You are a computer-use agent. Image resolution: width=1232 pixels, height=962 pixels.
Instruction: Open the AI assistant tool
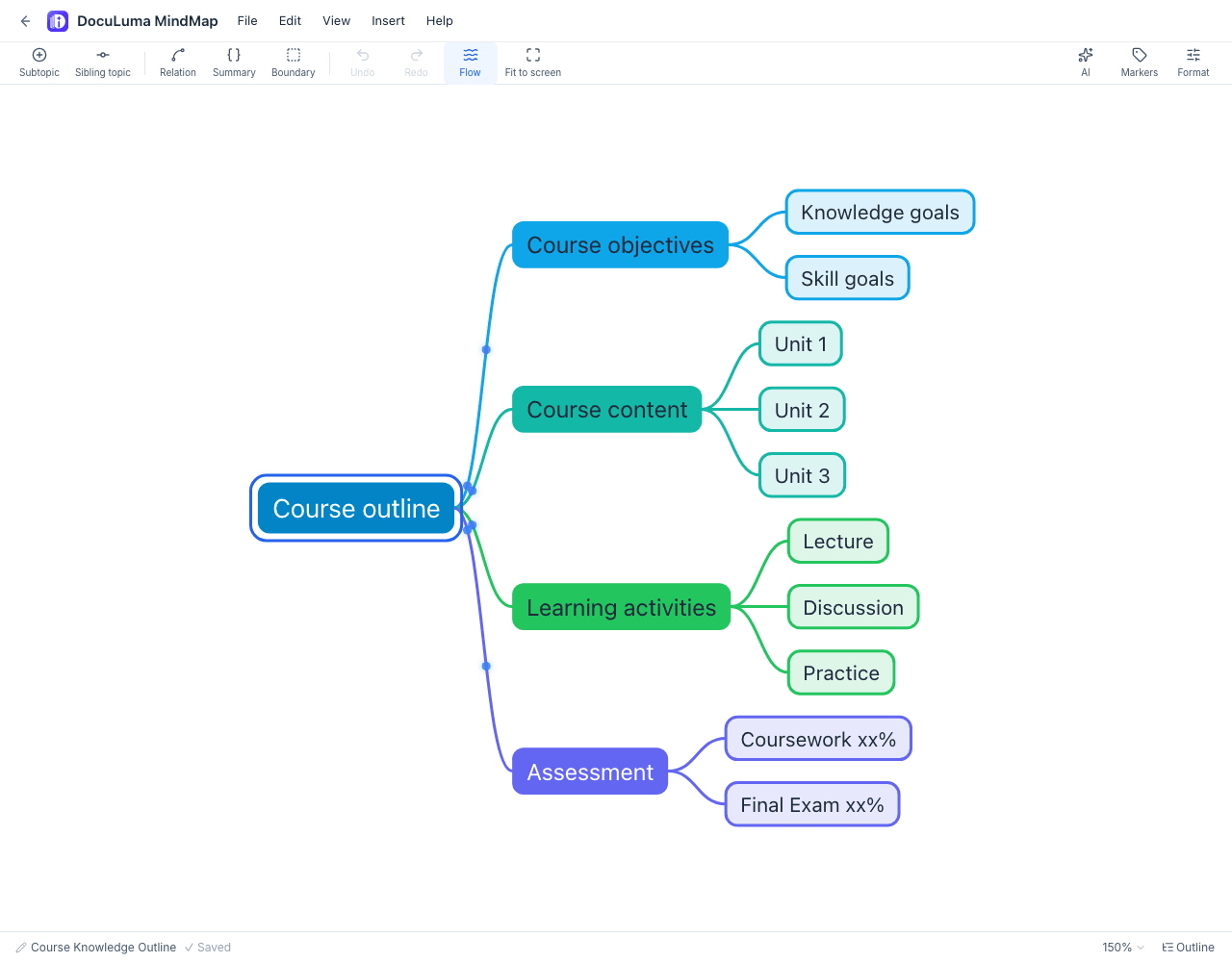click(1086, 63)
